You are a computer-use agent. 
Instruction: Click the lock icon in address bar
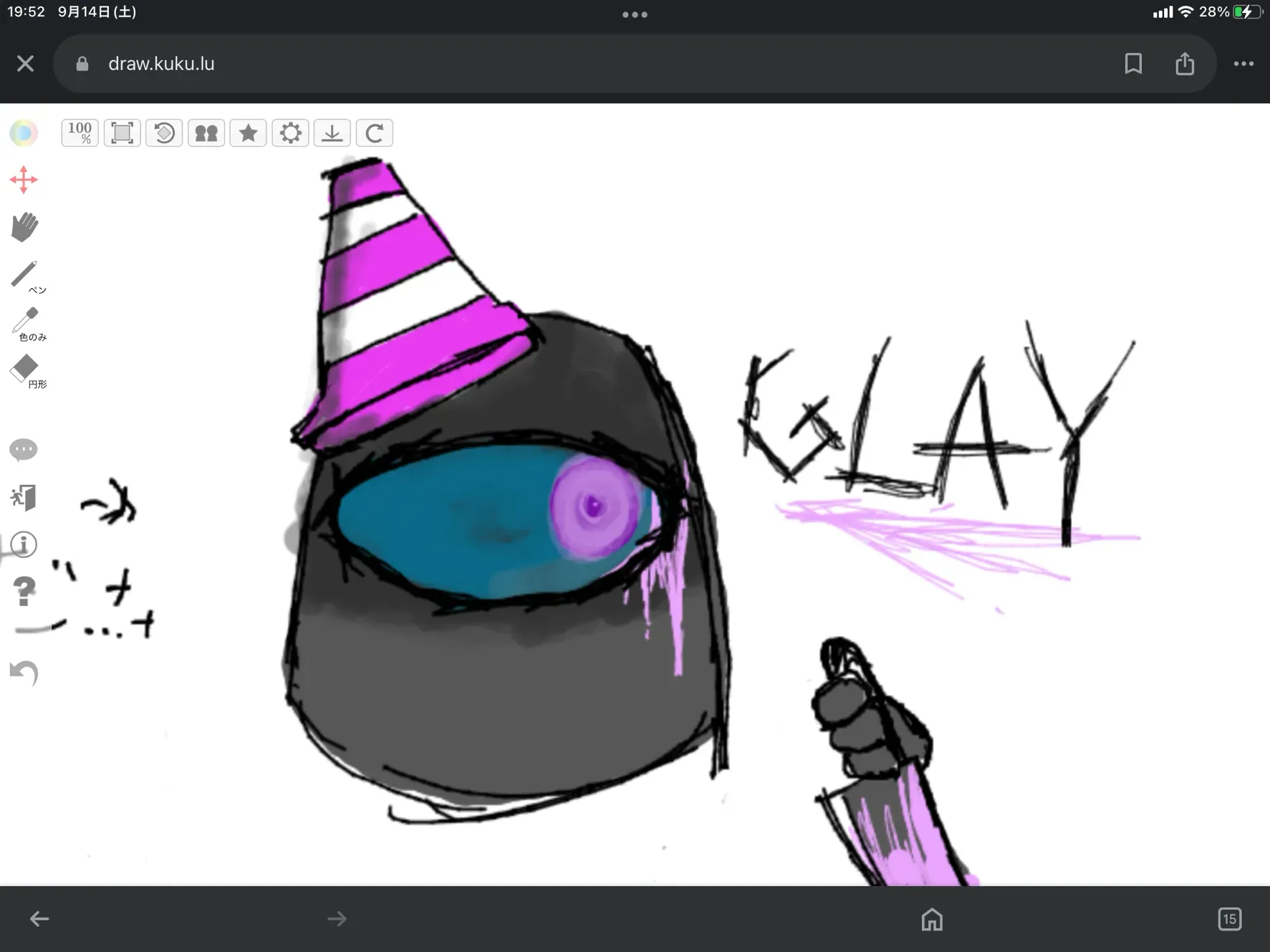coord(82,64)
